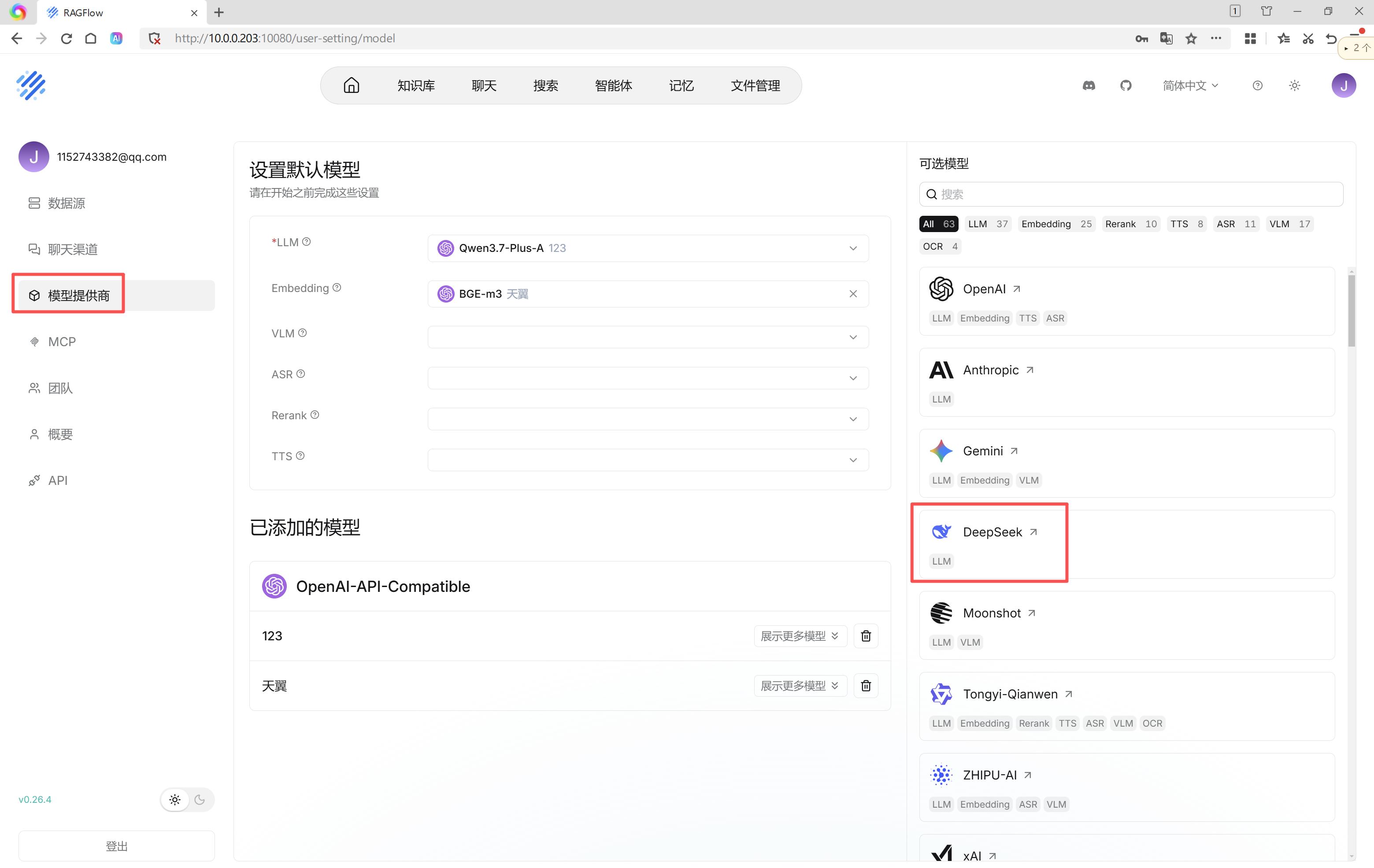Viewport: 1374px width, 868px height.
Task: Open DeepSeek external link arrow
Action: (1033, 532)
